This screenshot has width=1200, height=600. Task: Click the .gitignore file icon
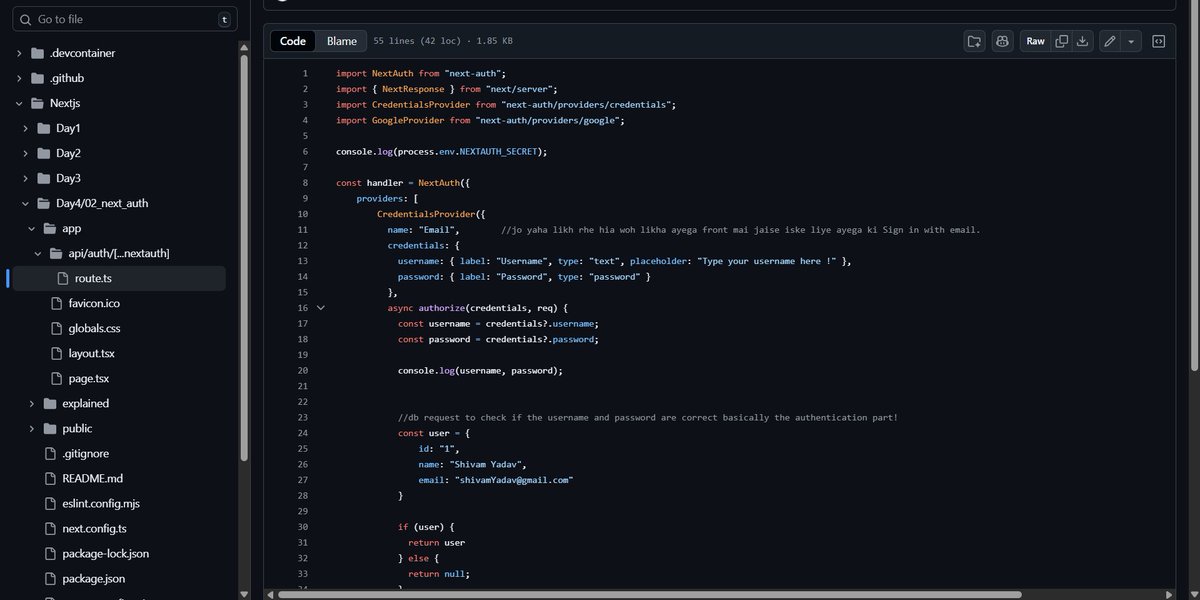click(x=52, y=453)
